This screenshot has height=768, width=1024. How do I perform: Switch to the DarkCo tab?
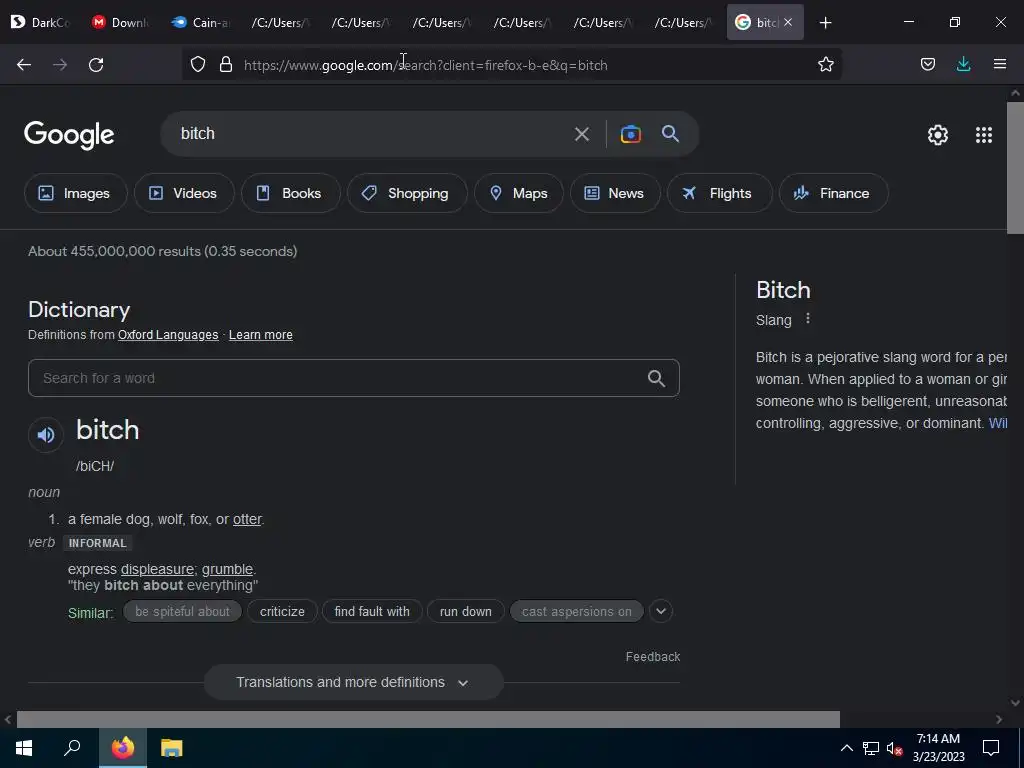(40, 22)
